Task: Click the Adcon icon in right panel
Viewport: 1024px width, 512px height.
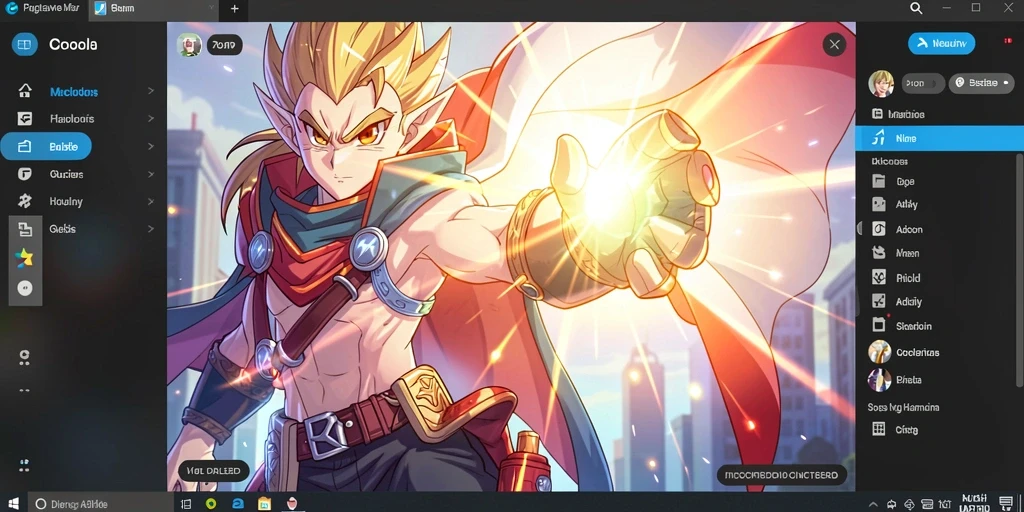Action: (879, 229)
